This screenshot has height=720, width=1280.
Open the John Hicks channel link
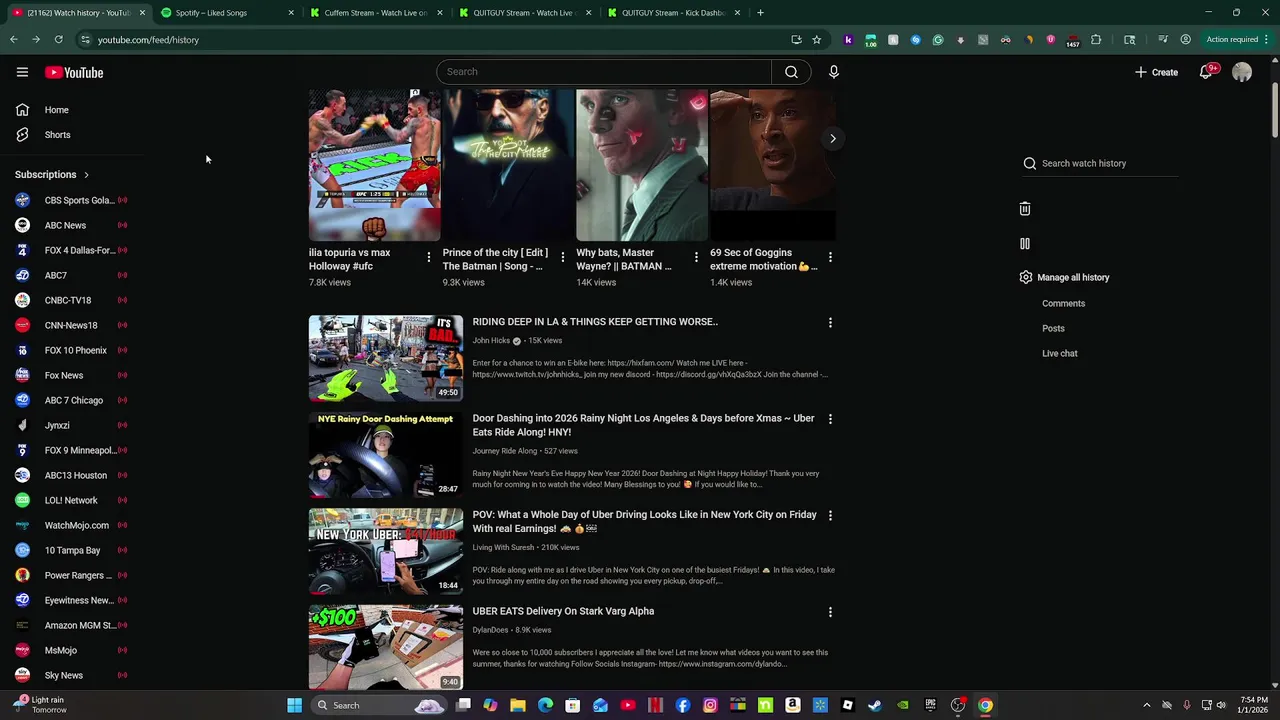491,341
